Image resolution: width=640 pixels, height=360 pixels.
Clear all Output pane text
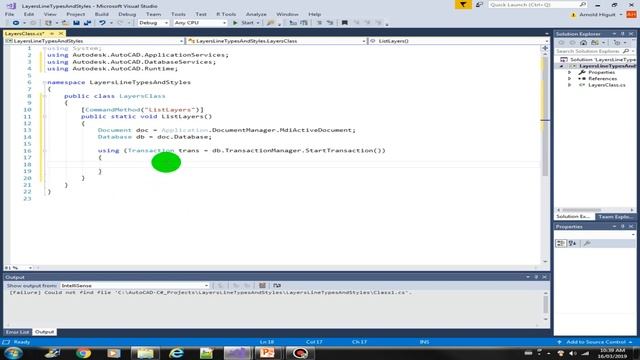tap(262, 286)
